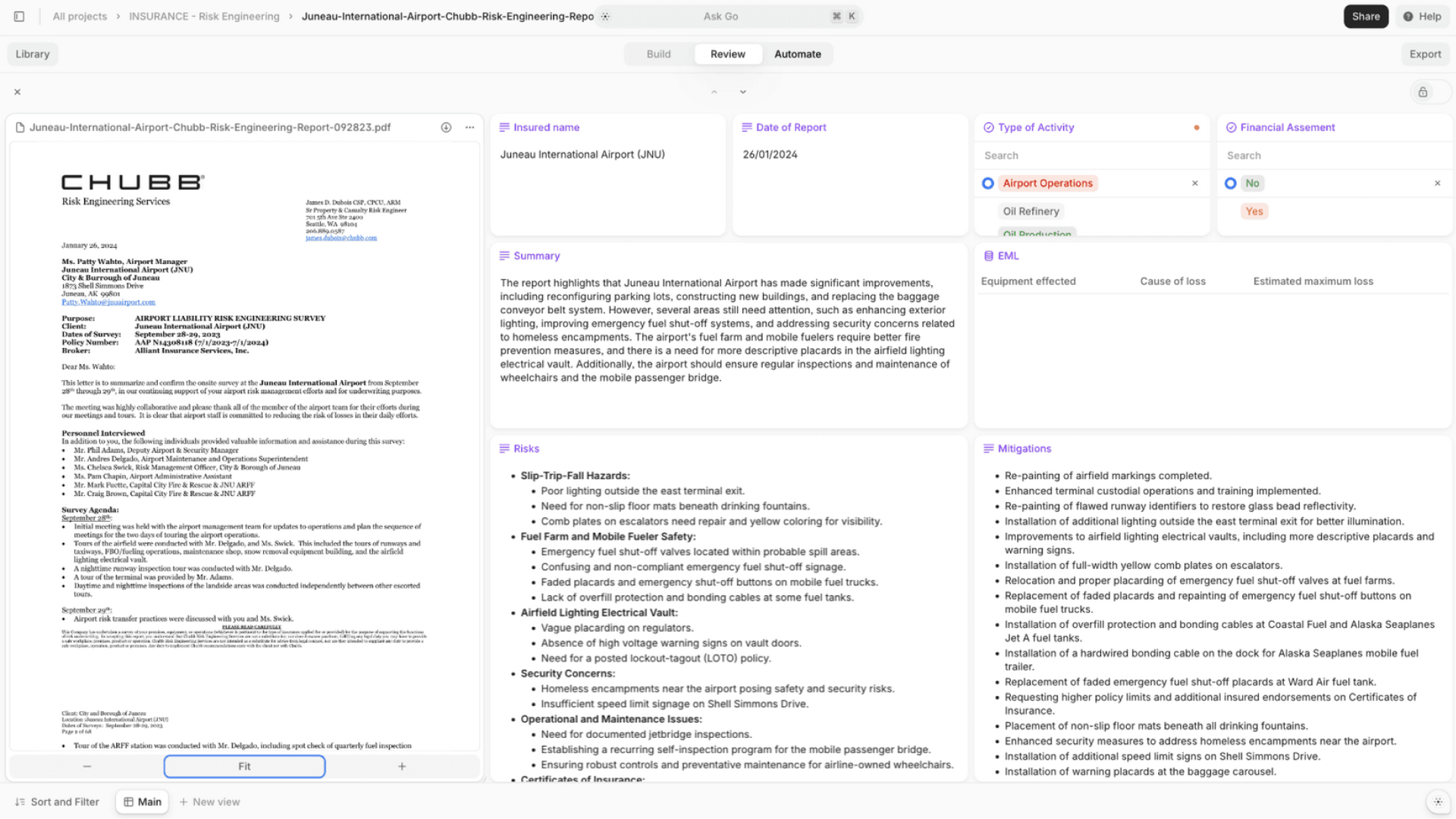The height and width of the screenshot is (819, 1456).
Task: Click PDF document page preview
Action: (244, 446)
